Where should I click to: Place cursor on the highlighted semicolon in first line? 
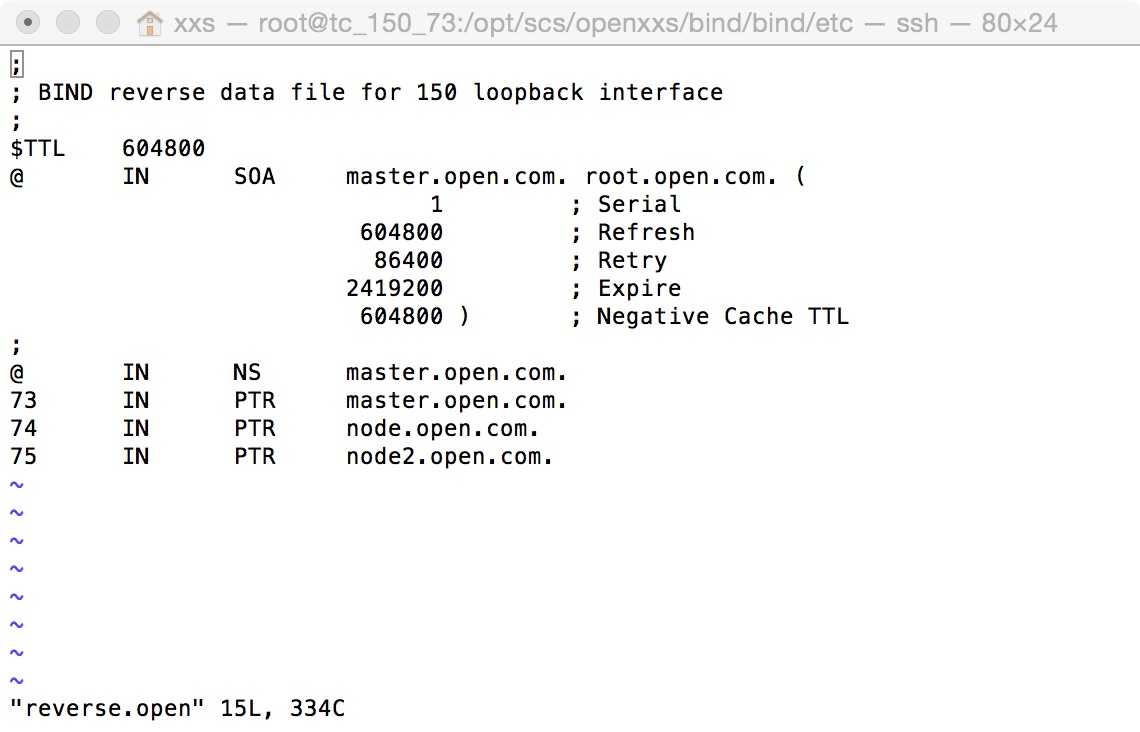[17, 65]
